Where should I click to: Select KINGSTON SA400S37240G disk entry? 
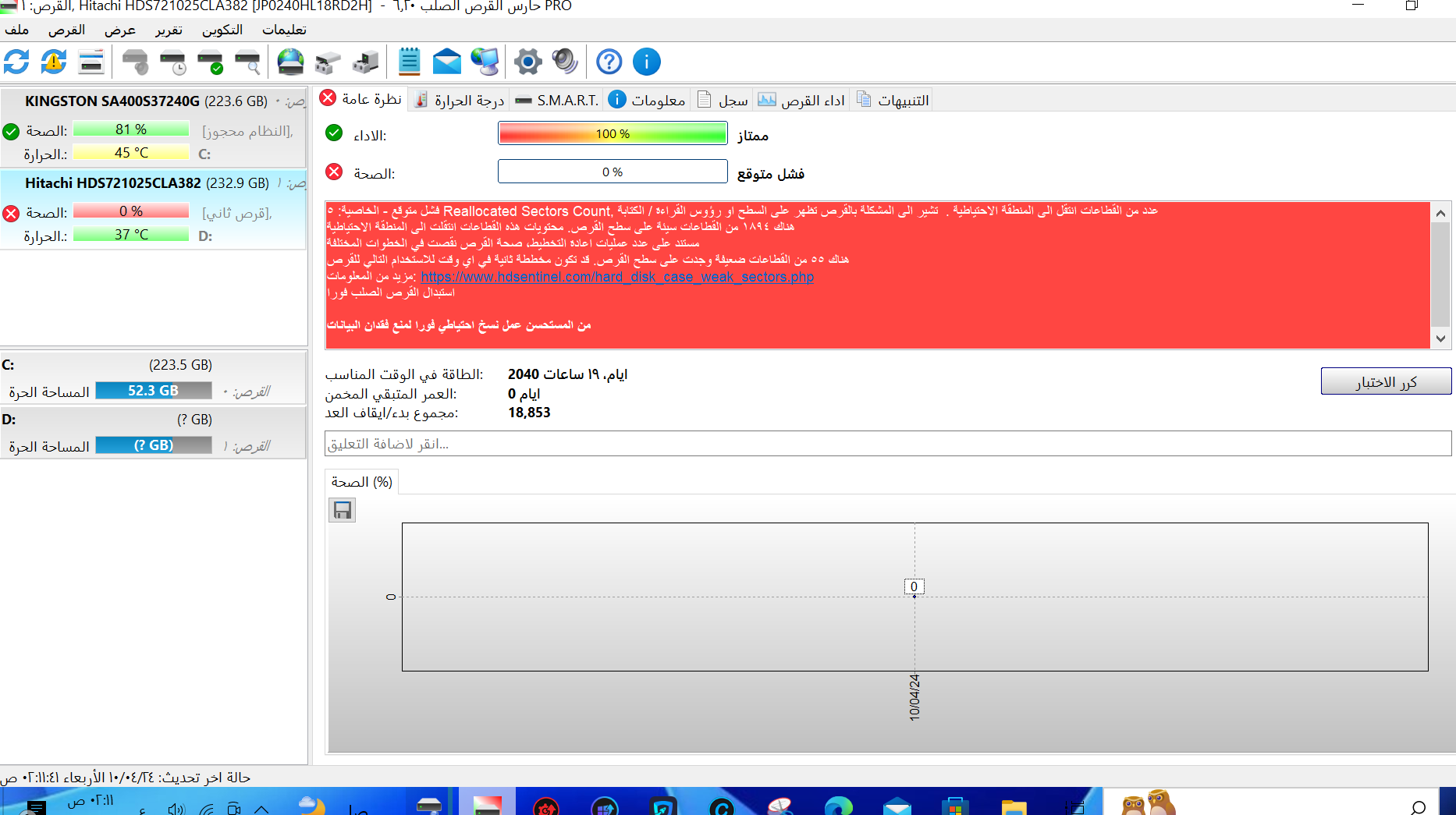pyautogui.click(x=154, y=127)
